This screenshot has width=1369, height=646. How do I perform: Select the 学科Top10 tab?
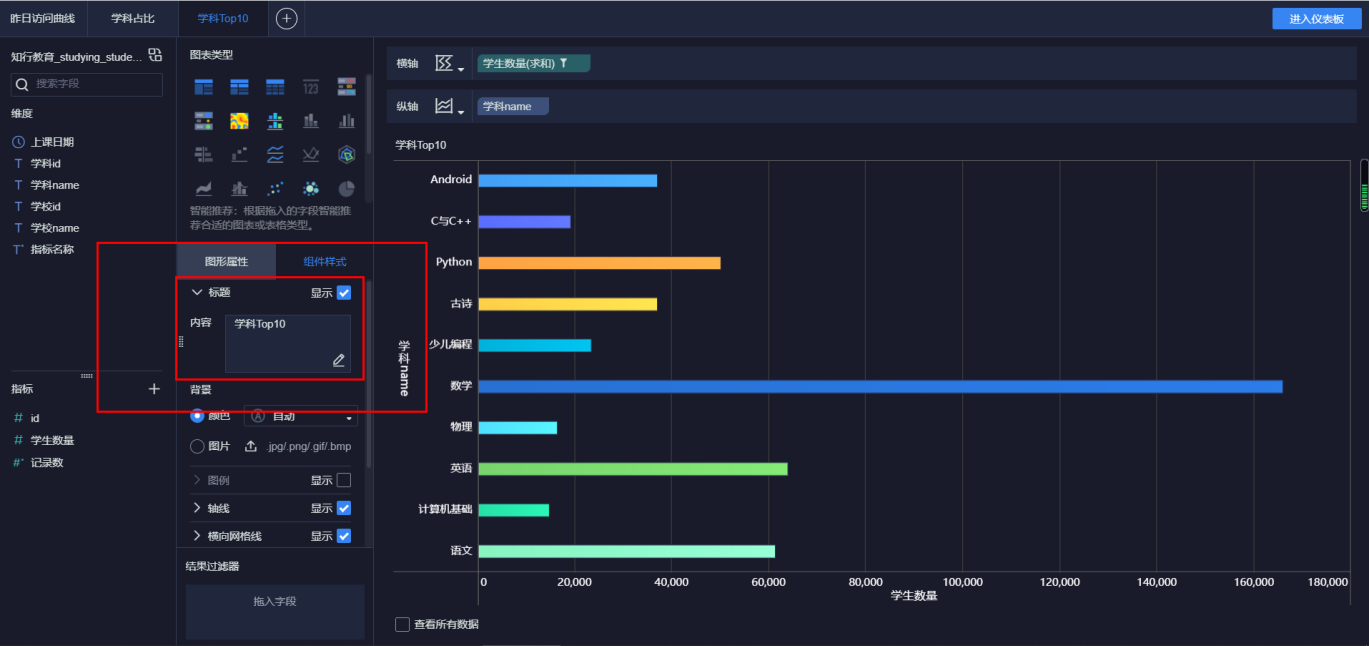pyautogui.click(x=223, y=18)
